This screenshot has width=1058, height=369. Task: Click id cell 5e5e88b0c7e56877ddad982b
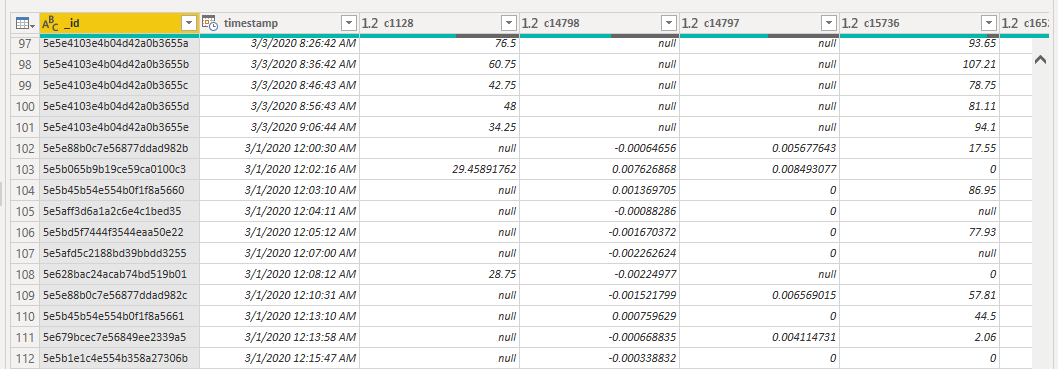(x=115, y=148)
